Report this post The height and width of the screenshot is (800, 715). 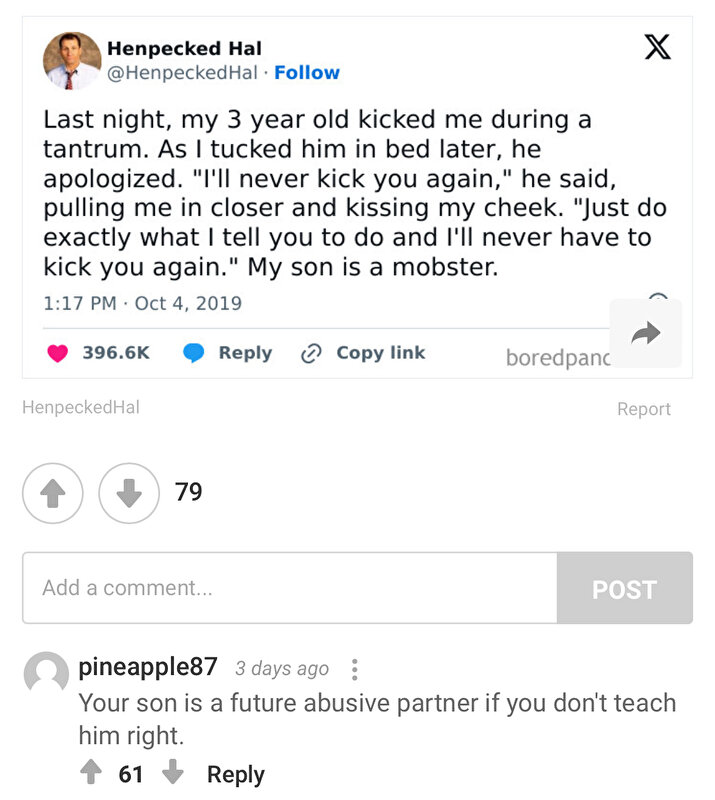(644, 409)
